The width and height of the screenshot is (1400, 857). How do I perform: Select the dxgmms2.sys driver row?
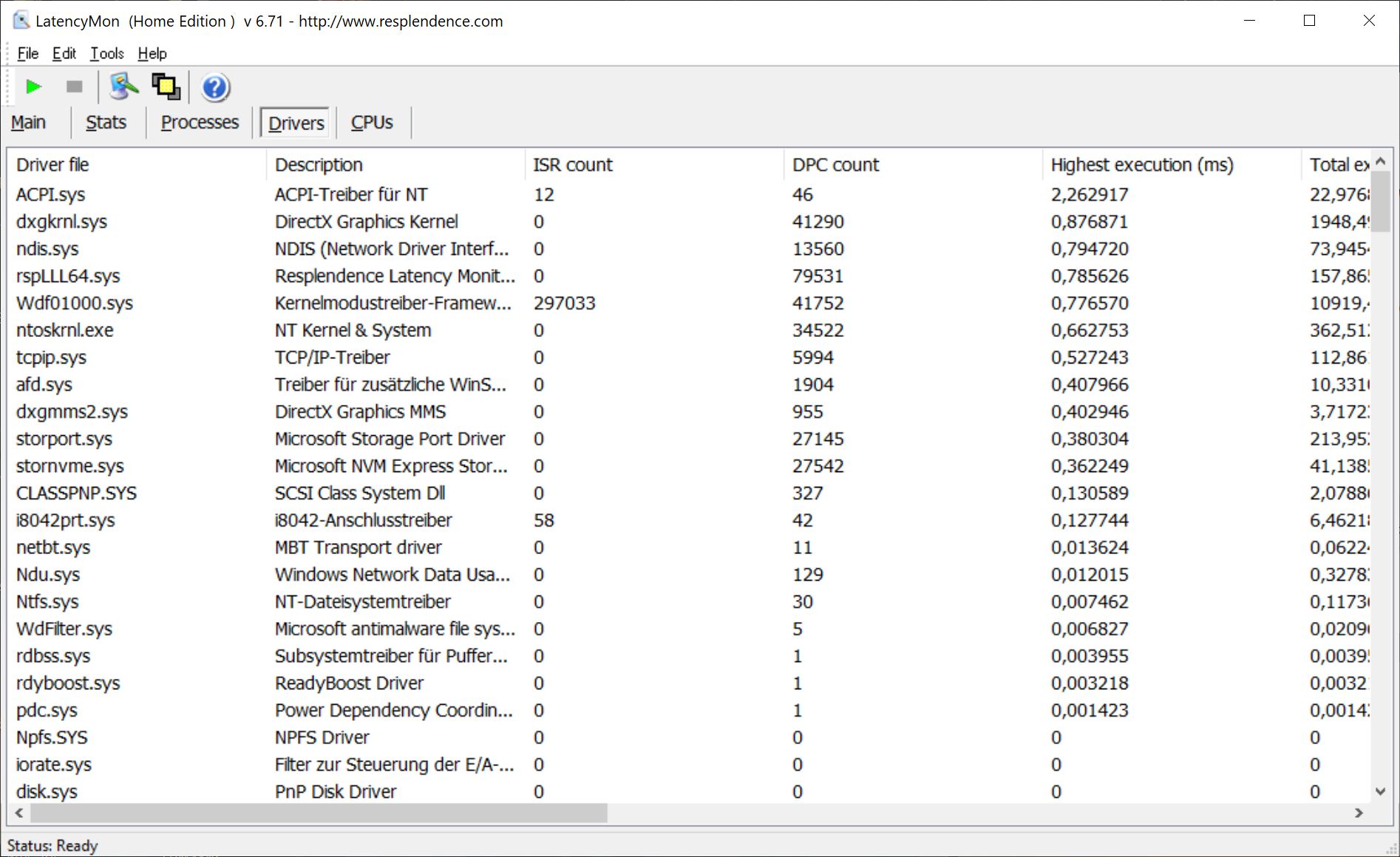689,412
